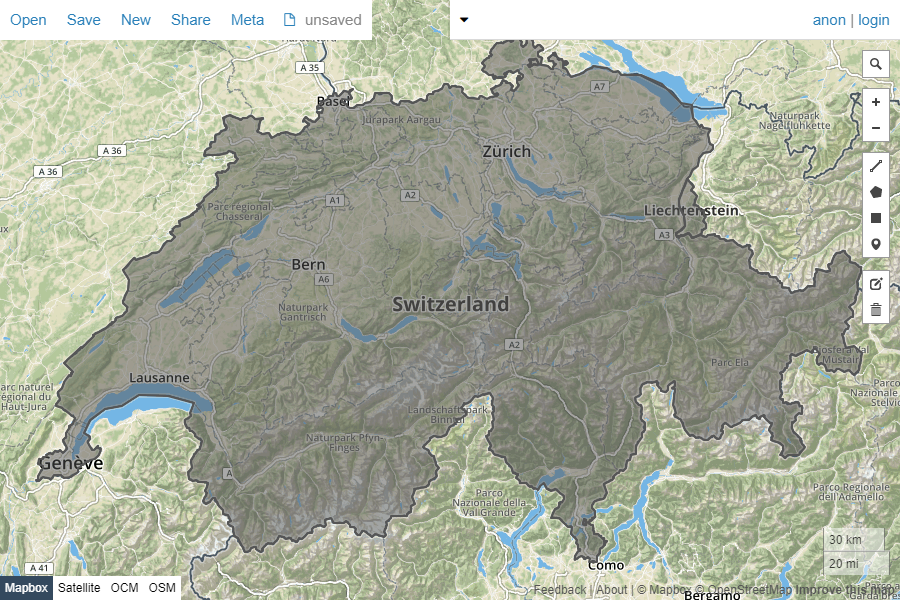Screen dimensions: 900x600
Task: Switch base map to Satellite
Action: tap(79, 588)
